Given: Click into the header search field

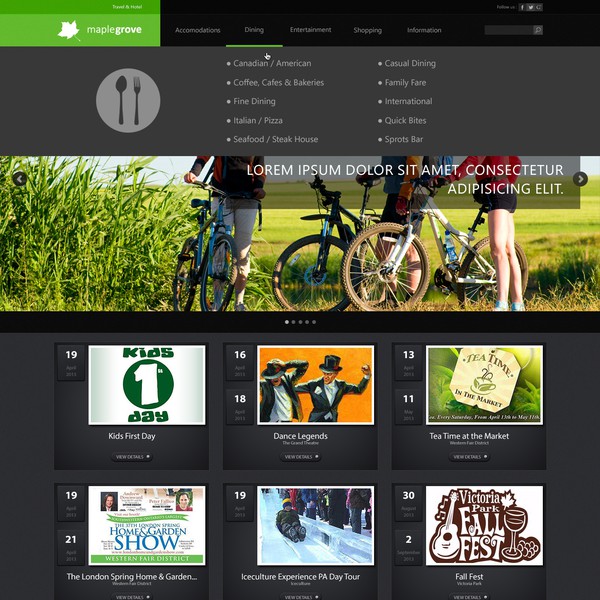Looking at the screenshot, I should pyautogui.click(x=509, y=30).
